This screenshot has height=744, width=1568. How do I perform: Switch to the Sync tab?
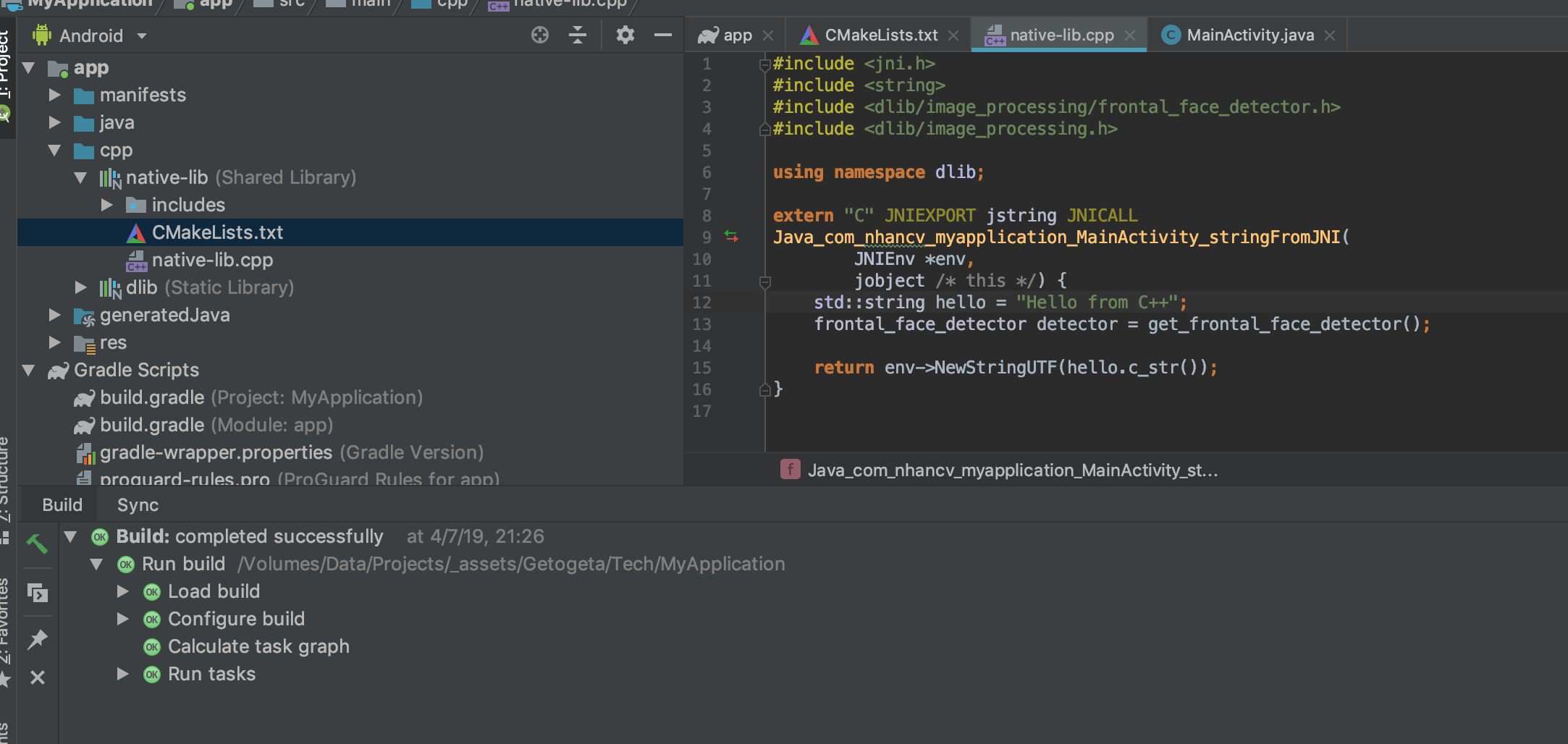[x=137, y=504]
